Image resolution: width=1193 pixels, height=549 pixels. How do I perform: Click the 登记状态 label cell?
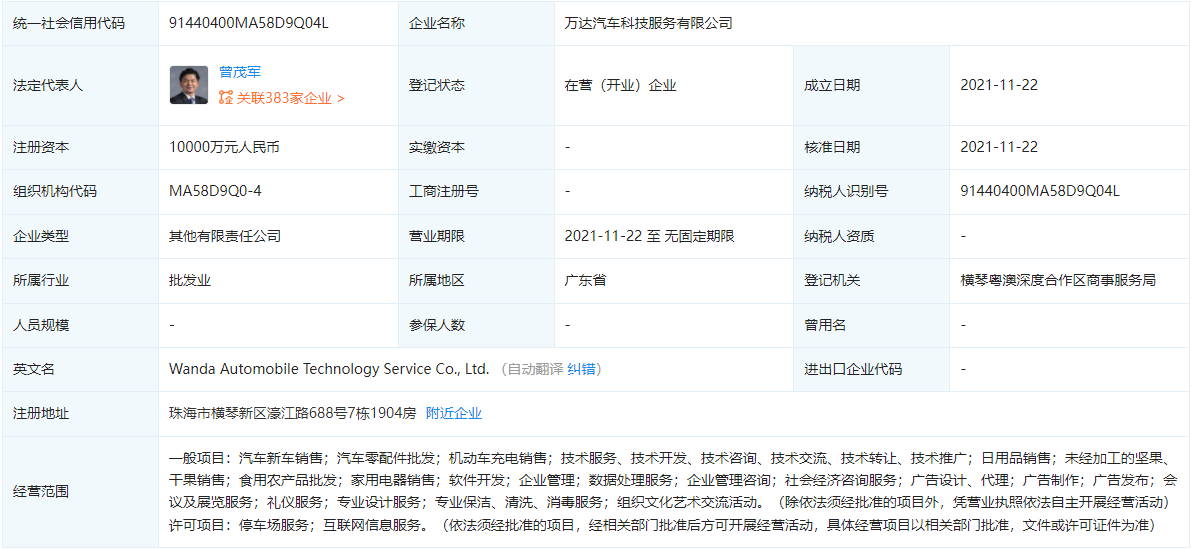coord(476,85)
